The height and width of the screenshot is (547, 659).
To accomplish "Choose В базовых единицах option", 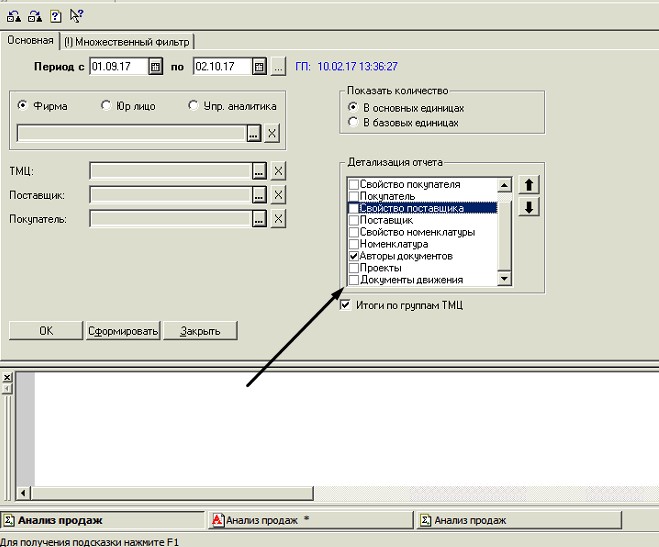I will 352,122.
